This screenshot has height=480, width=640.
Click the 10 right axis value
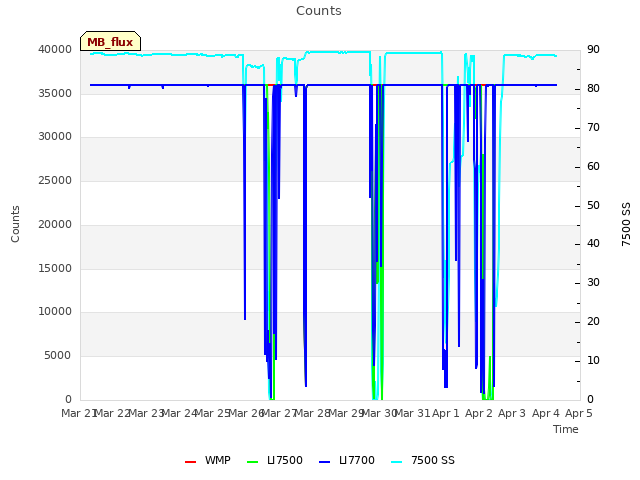coord(593,360)
